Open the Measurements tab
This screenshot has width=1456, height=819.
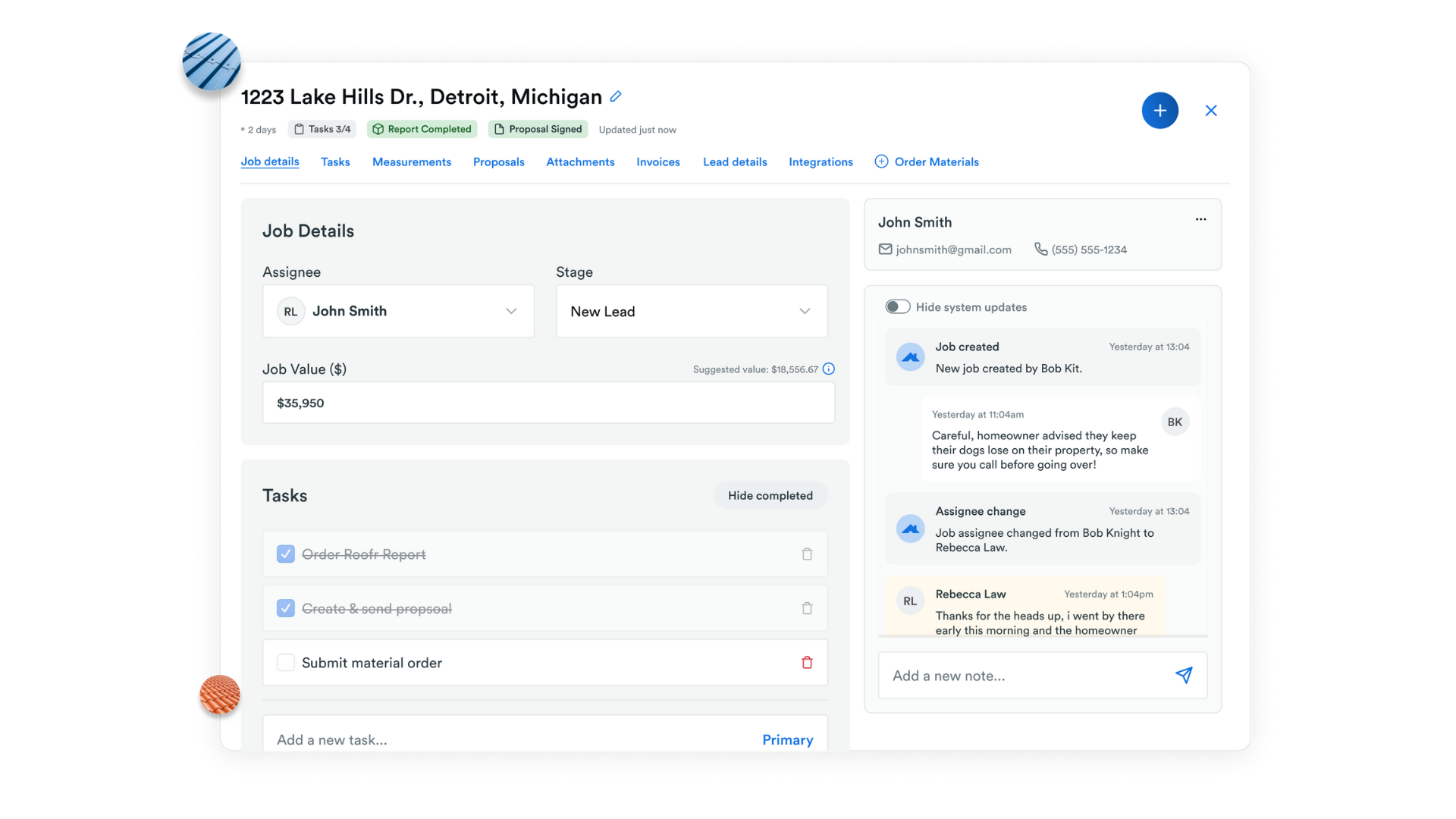(x=412, y=162)
